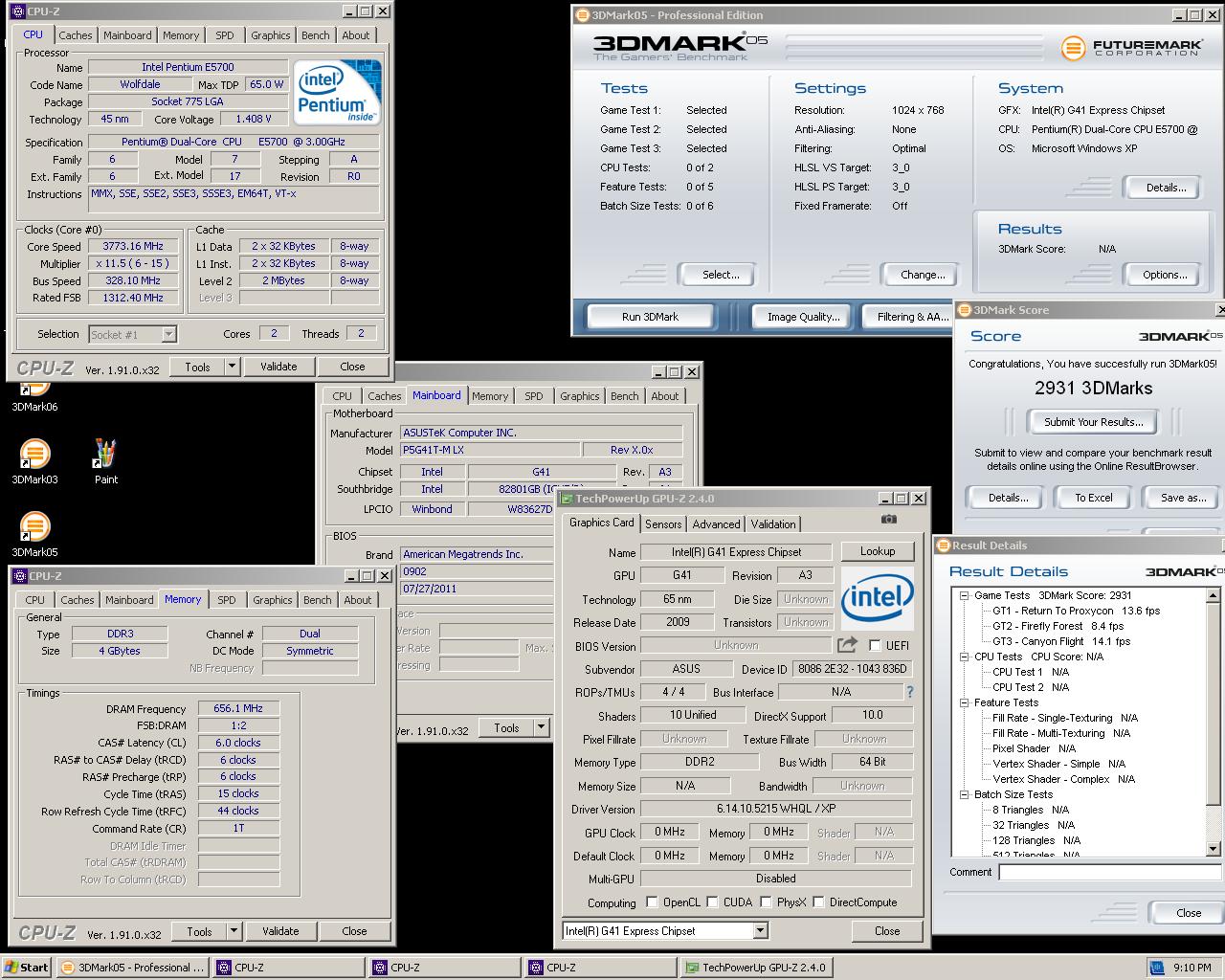The width and height of the screenshot is (1225, 980).
Task: Open Bench tab in Mainboard CPU-Z window
Action: pyautogui.click(x=625, y=396)
